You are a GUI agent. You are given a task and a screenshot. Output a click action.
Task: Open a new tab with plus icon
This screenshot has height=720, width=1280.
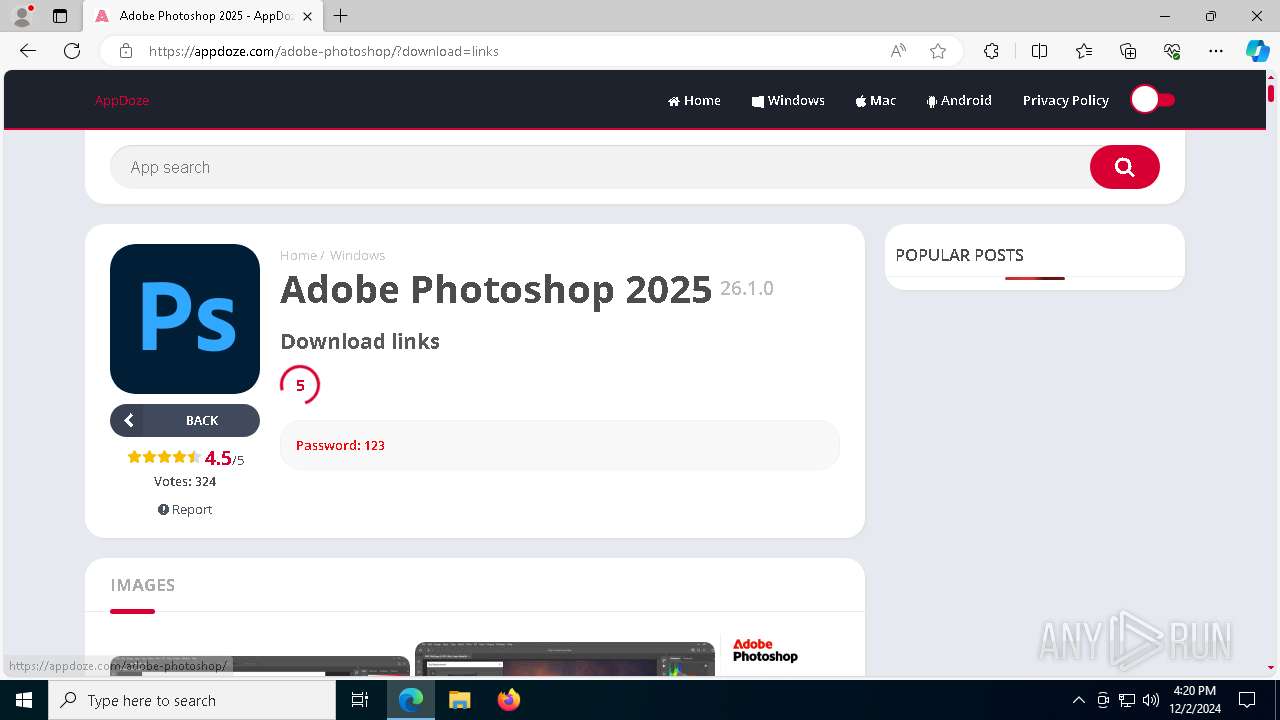[x=341, y=16]
